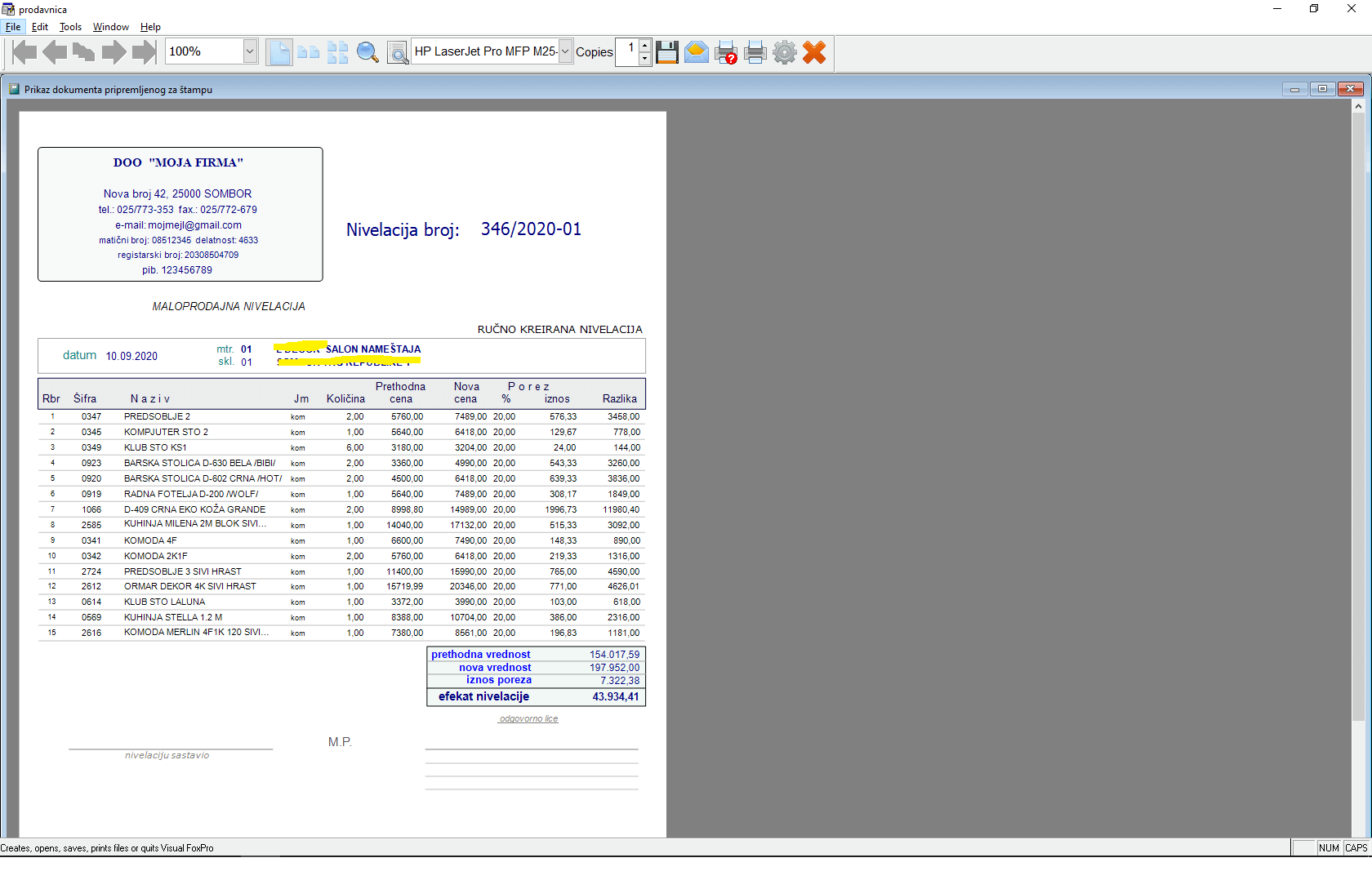This screenshot has height=880, width=1372.
Task: Open the Edit menu
Action: click(x=40, y=27)
